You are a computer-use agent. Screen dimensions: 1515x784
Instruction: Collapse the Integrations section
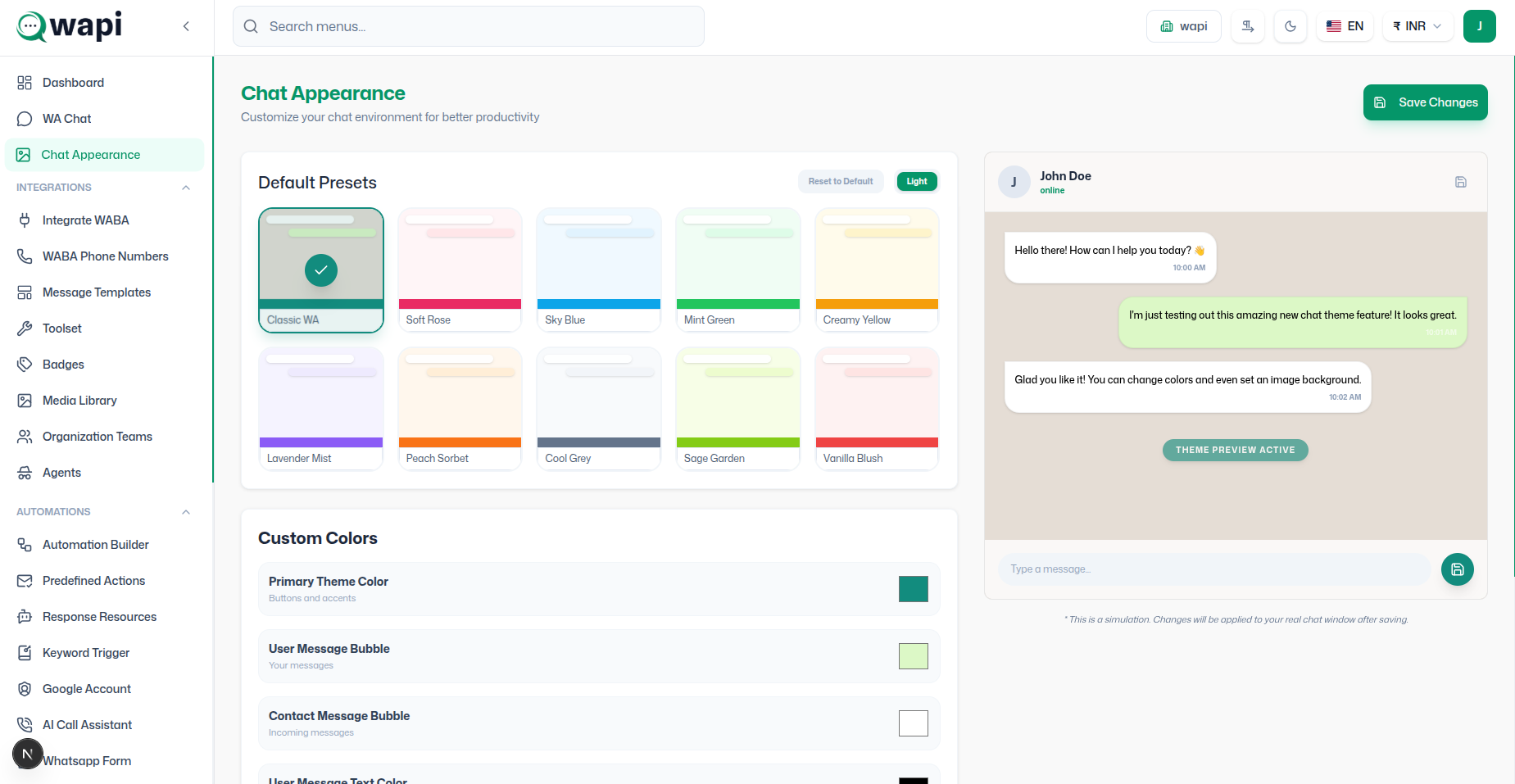point(186,188)
